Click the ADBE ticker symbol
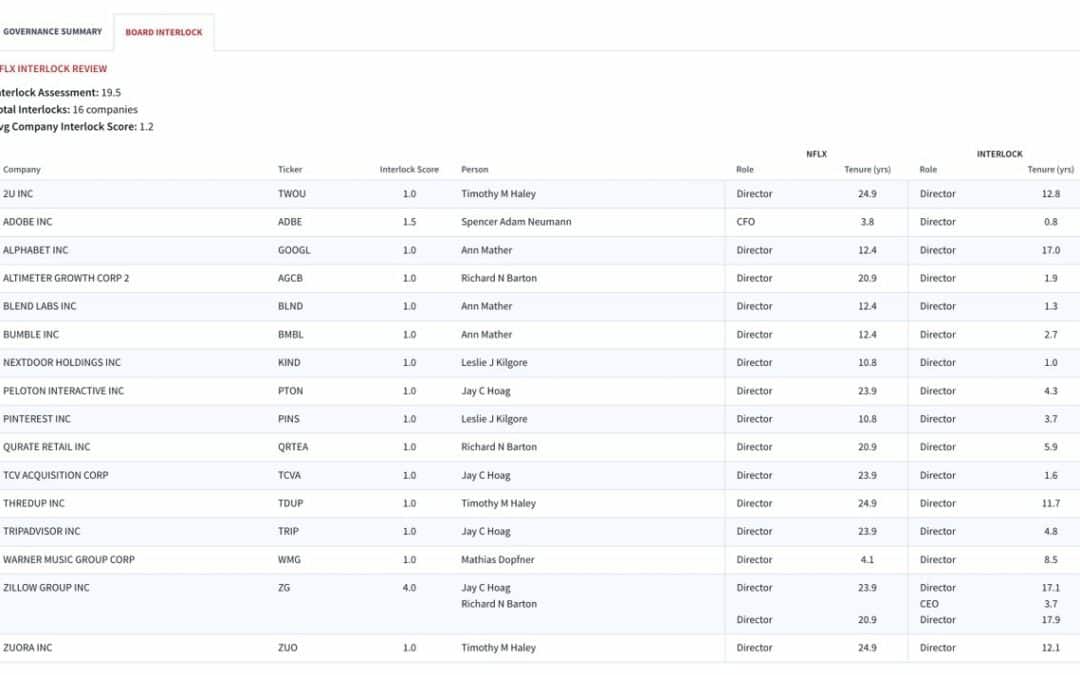Screen dimensions: 1080x675 [x=290, y=222]
